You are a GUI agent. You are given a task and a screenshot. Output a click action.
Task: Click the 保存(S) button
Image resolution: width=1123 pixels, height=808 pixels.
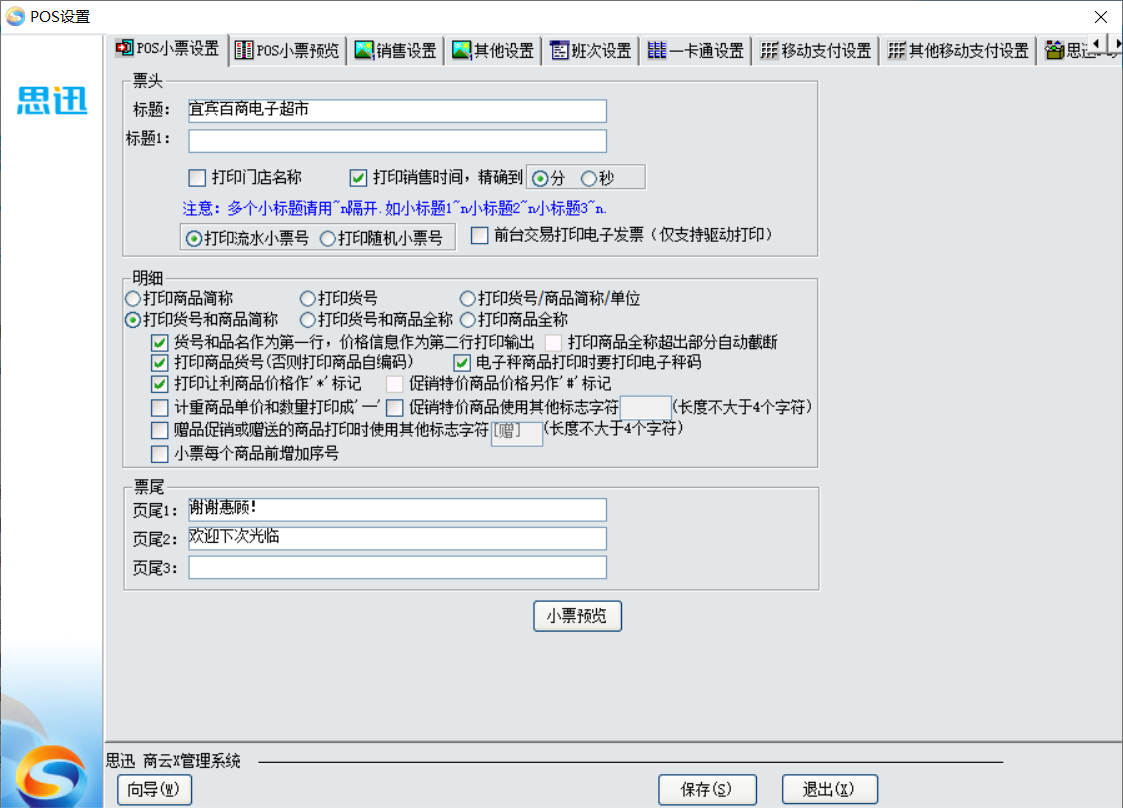(x=707, y=790)
